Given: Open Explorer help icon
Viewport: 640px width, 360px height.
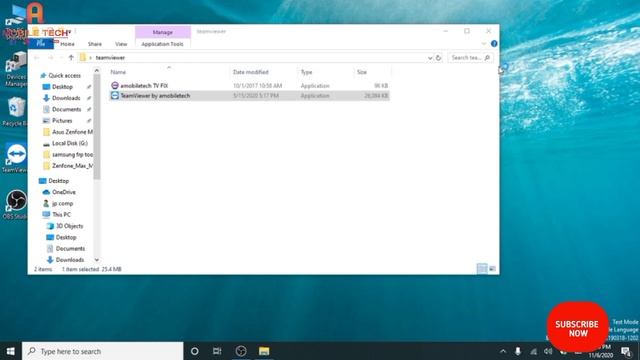Looking at the screenshot, I should tap(494, 43).
